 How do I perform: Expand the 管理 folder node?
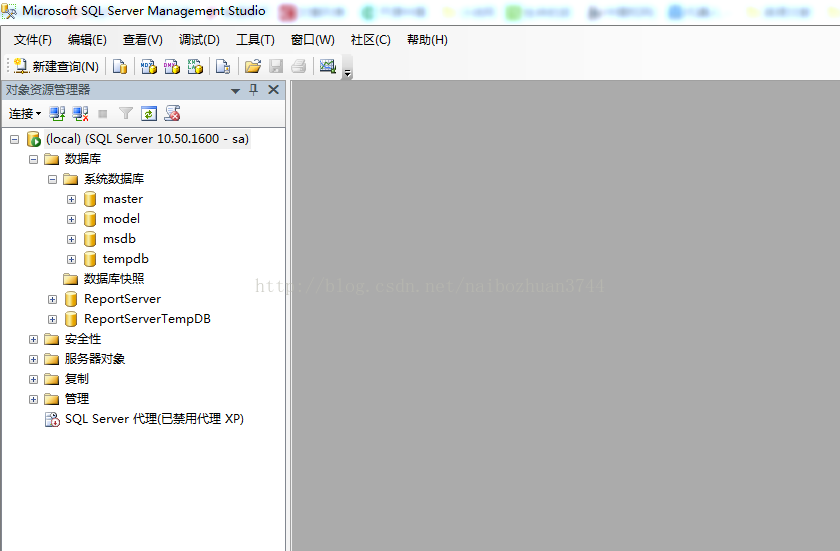pos(33,399)
